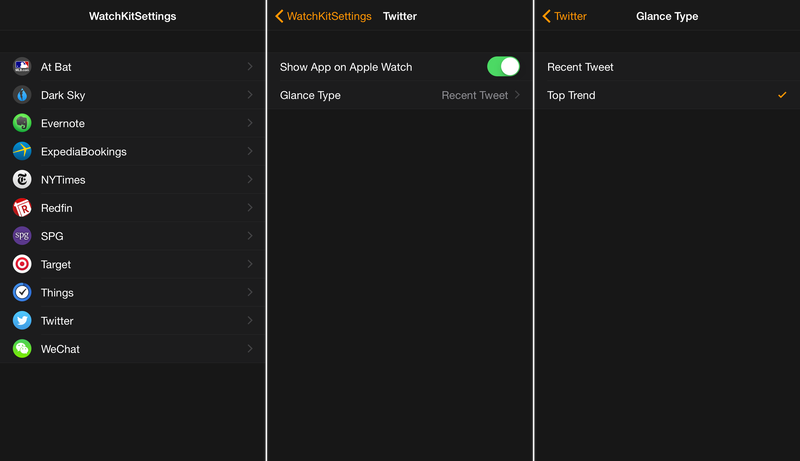Viewport: 800px width, 461px height.
Task: Click the Glance Type row label
Action: 310,95
